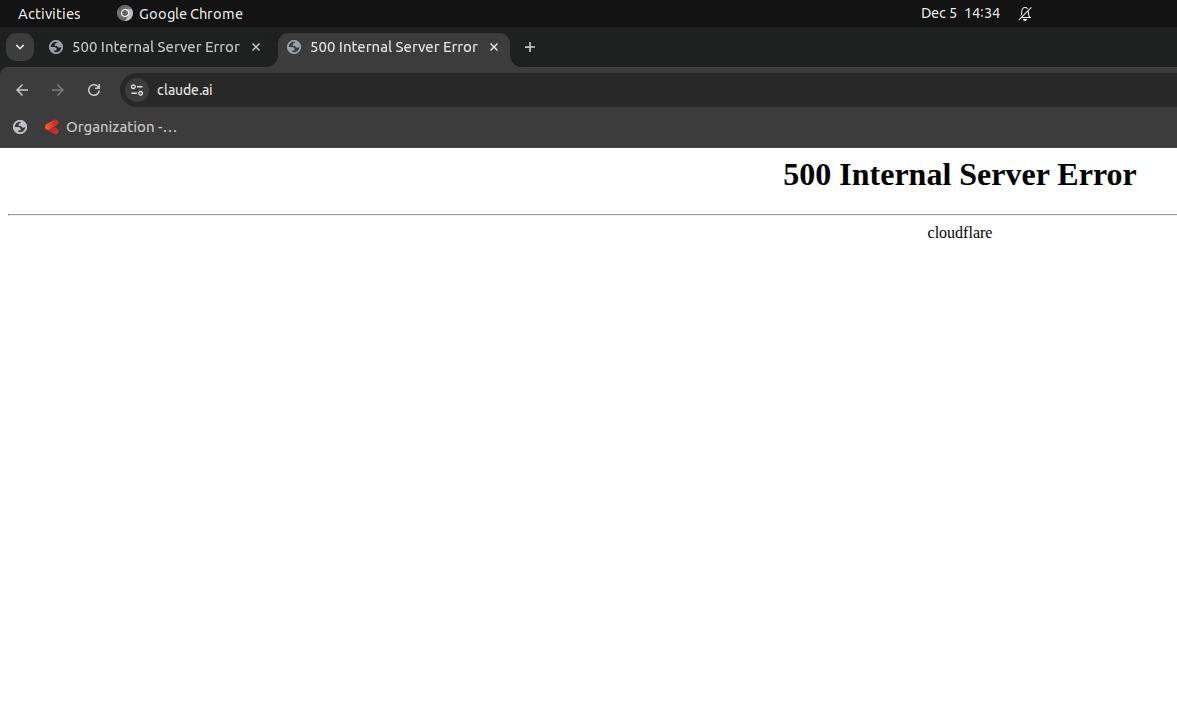Screen dimensions: 1177x720
Task: Click the muted notification bell in the top bar
Action: click(x=1024, y=13)
